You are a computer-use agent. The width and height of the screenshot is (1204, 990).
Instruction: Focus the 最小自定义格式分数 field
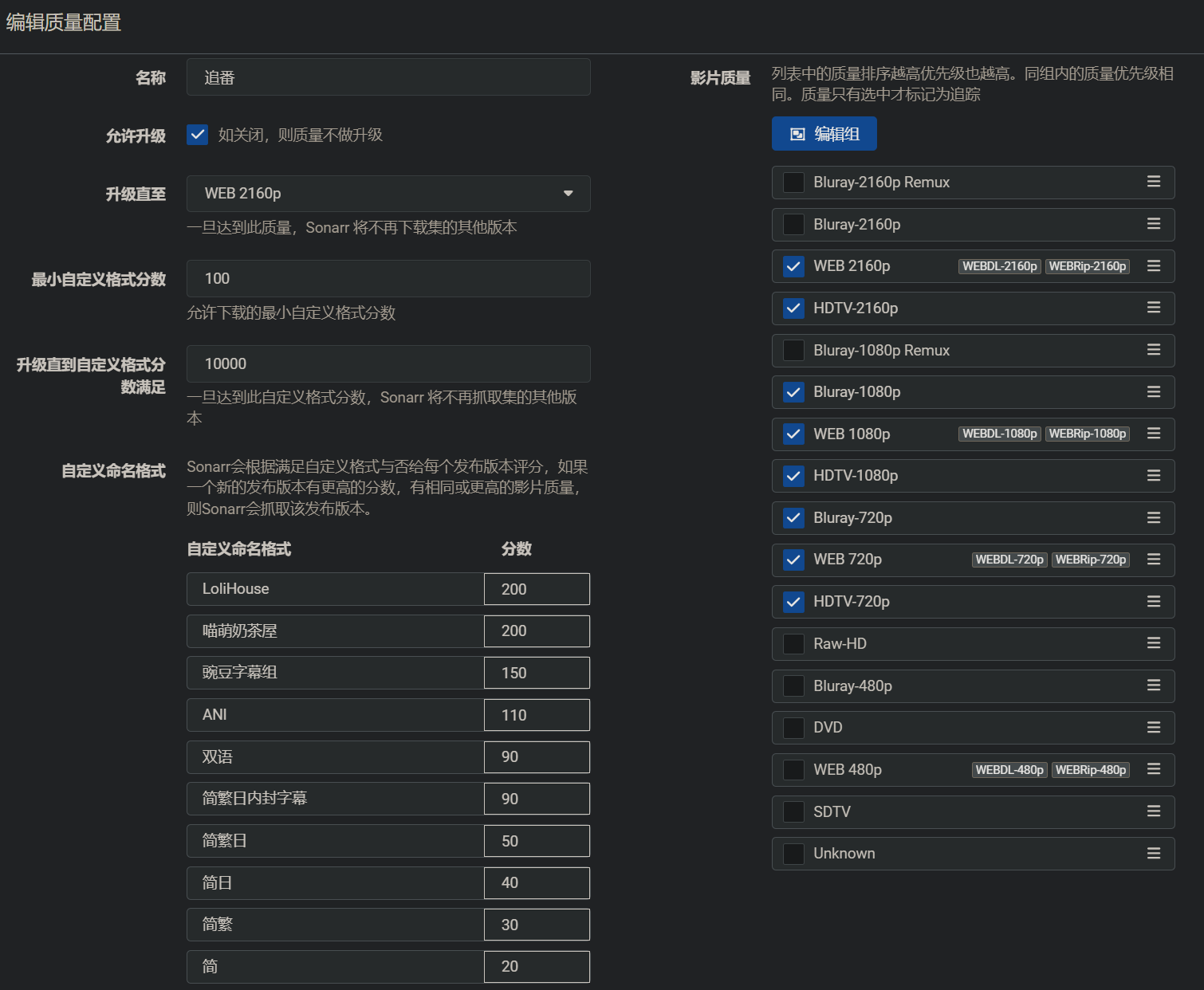tap(388, 278)
